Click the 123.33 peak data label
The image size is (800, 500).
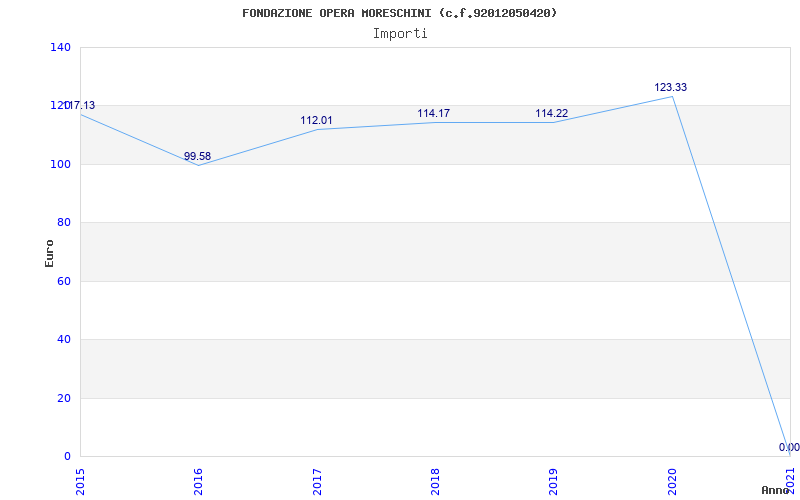[670, 87]
